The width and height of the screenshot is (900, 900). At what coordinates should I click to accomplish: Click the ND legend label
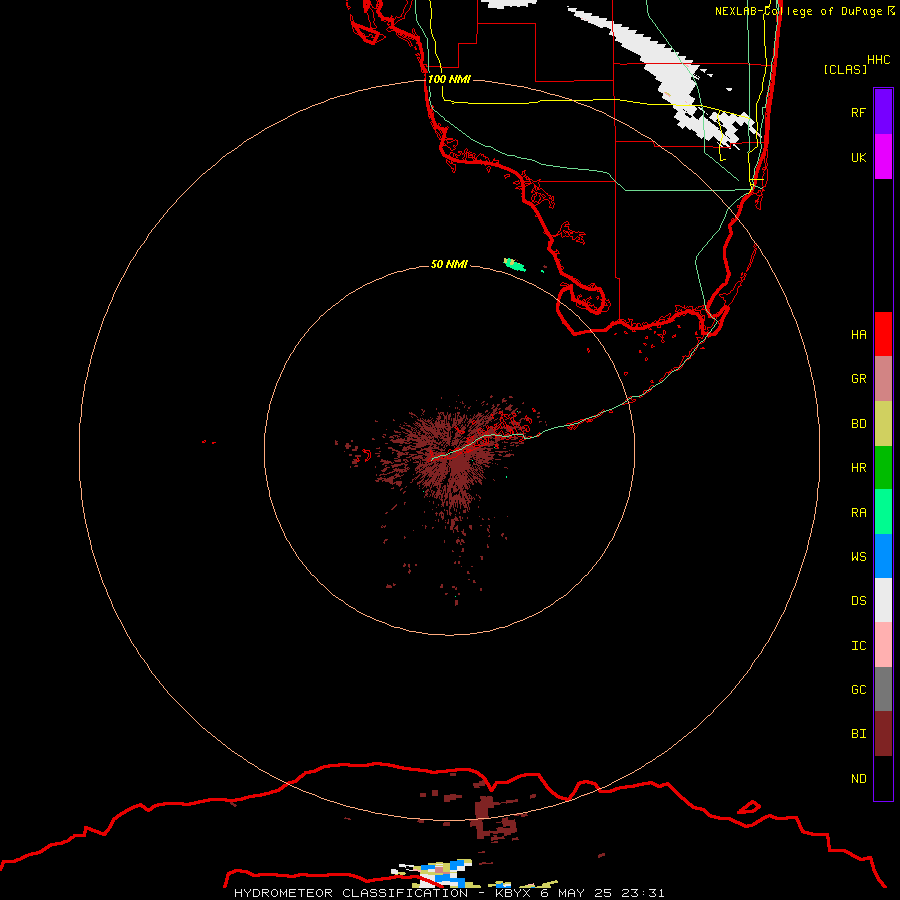click(858, 779)
